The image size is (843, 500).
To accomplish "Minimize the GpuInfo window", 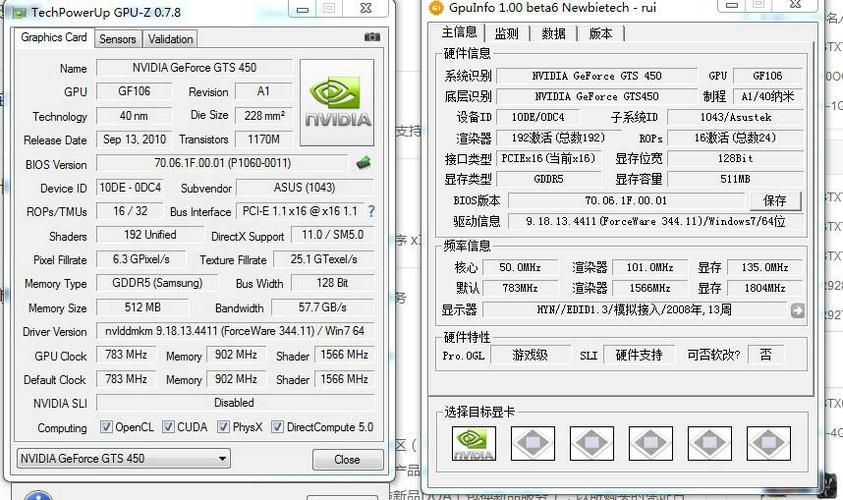I will click(x=731, y=5).
